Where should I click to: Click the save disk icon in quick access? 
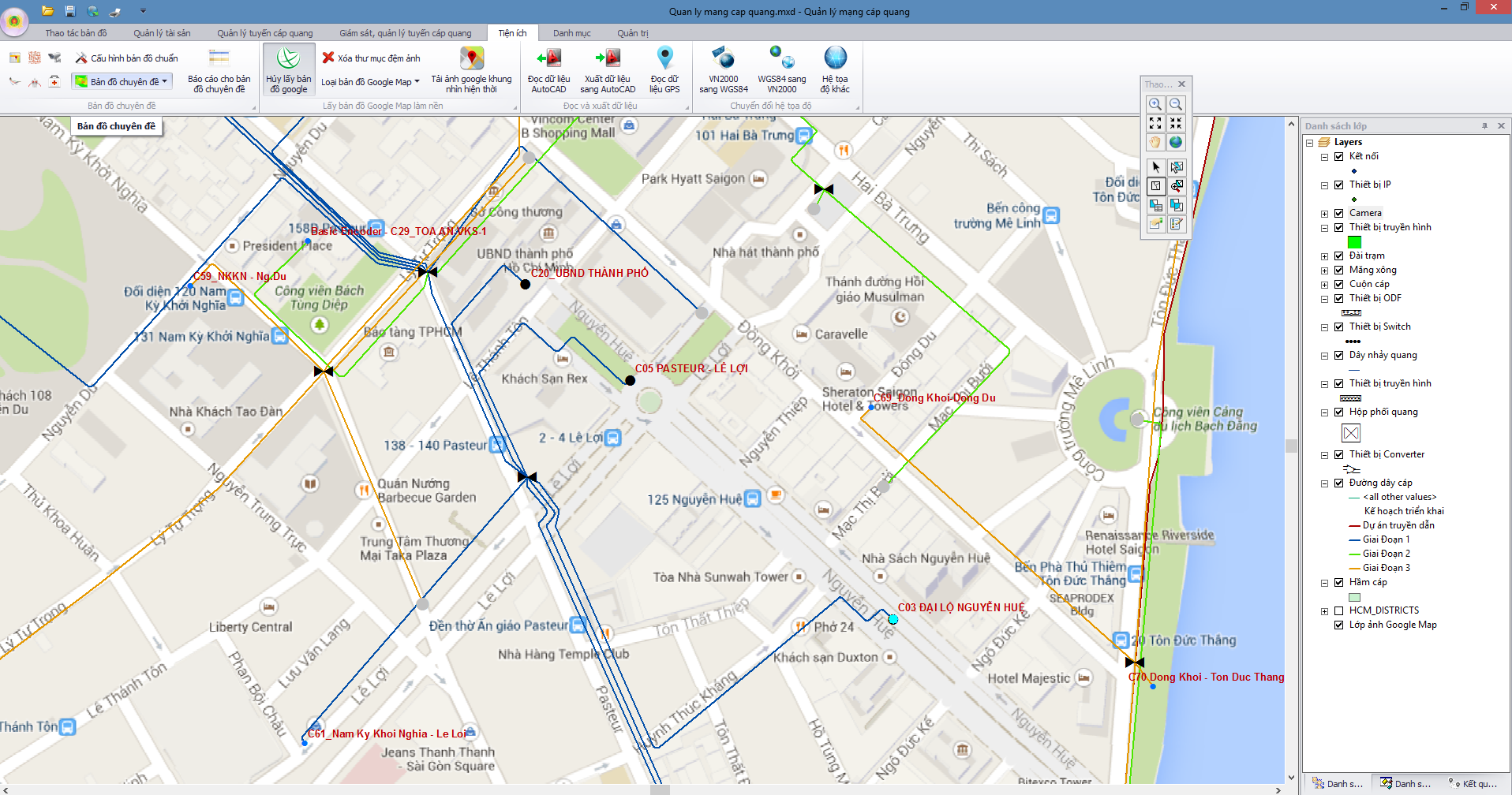pos(69,11)
